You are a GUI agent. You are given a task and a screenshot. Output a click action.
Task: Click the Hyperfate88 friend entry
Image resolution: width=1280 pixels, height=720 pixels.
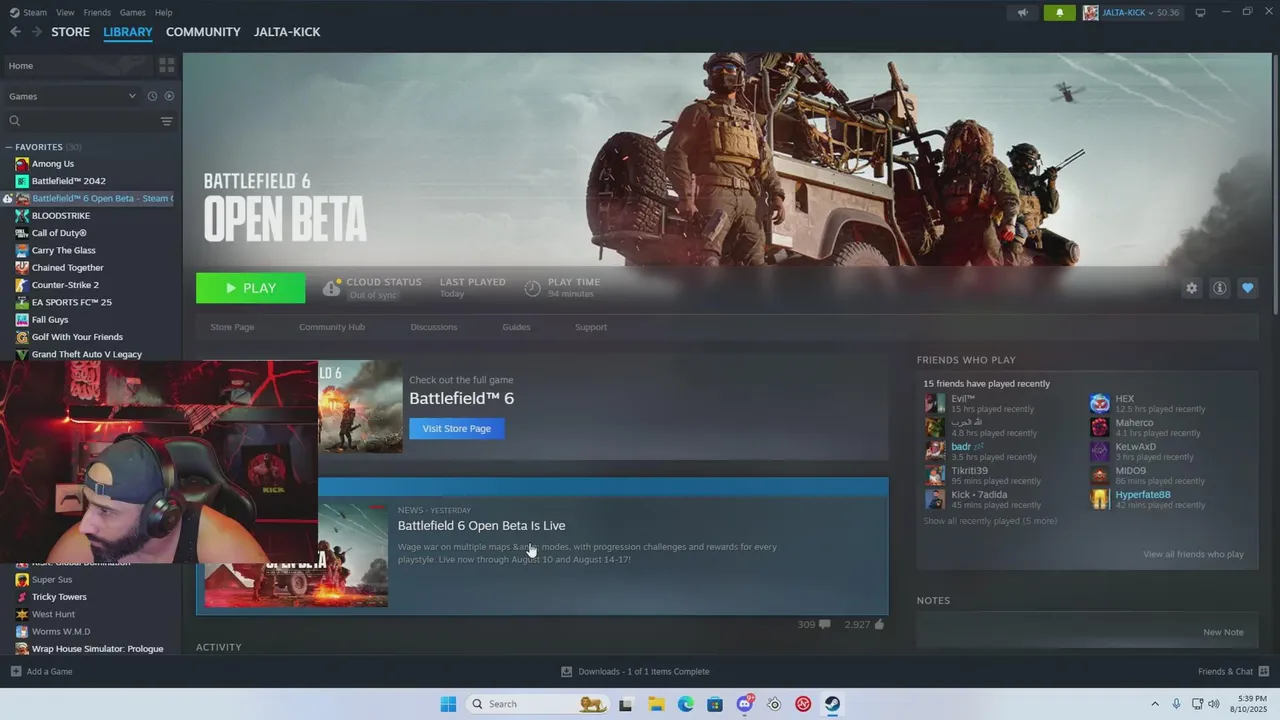pyautogui.click(x=1142, y=499)
